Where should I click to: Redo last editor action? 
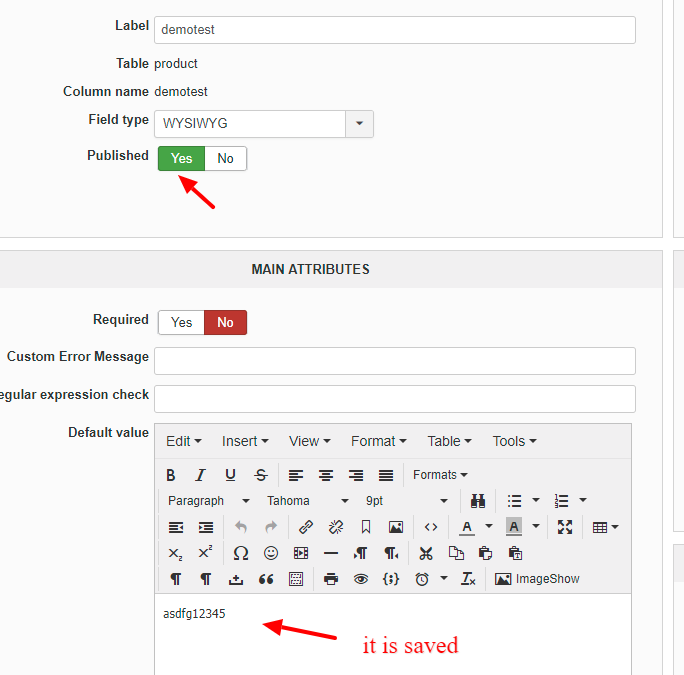(271, 527)
